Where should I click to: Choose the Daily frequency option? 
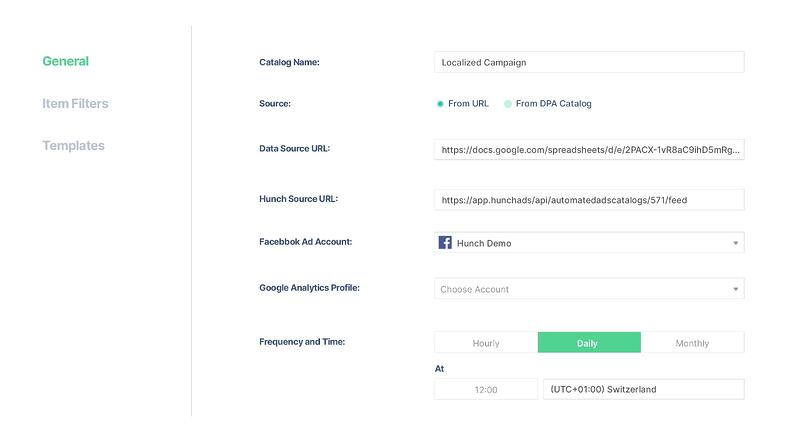[x=588, y=343]
